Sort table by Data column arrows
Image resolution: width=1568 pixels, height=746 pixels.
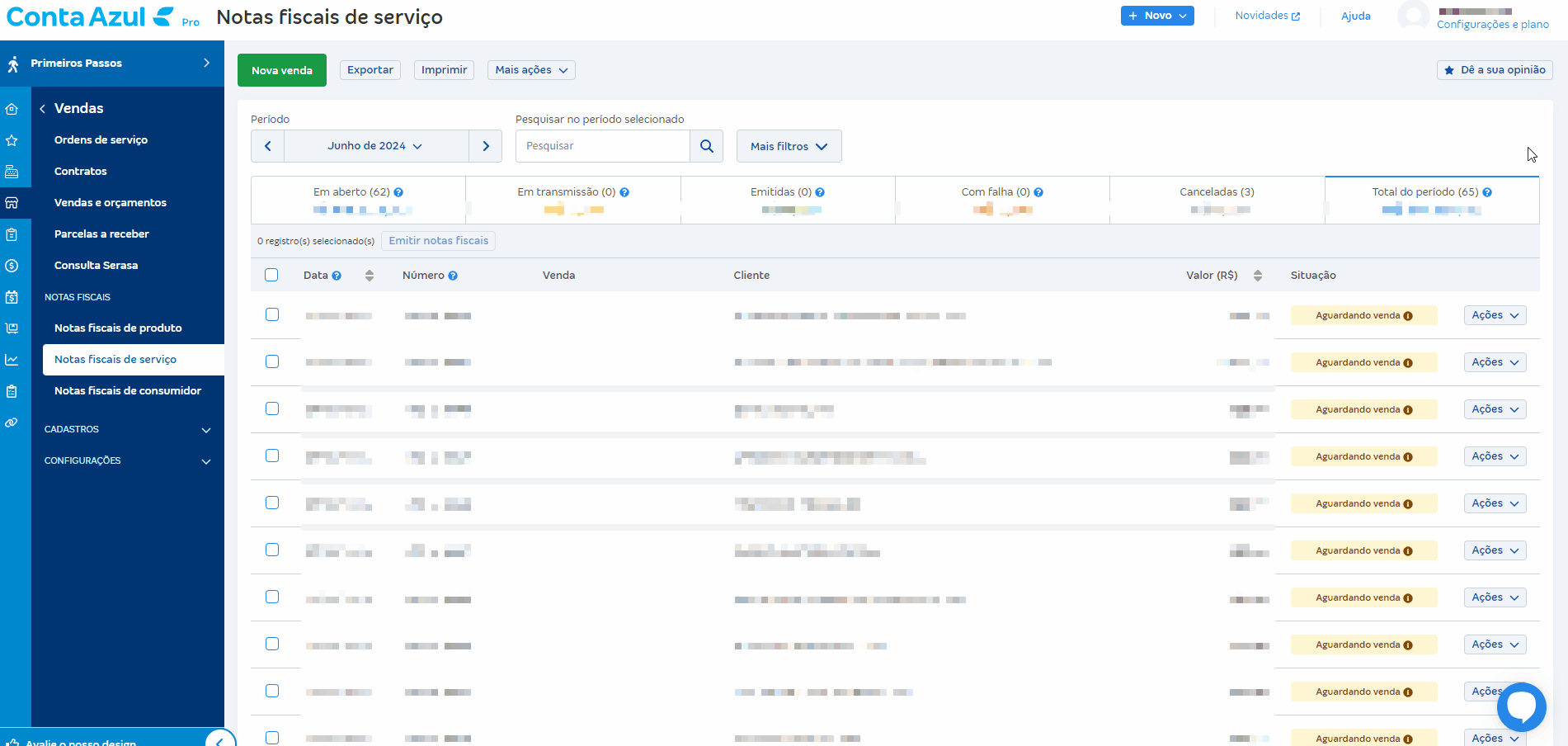click(x=370, y=276)
